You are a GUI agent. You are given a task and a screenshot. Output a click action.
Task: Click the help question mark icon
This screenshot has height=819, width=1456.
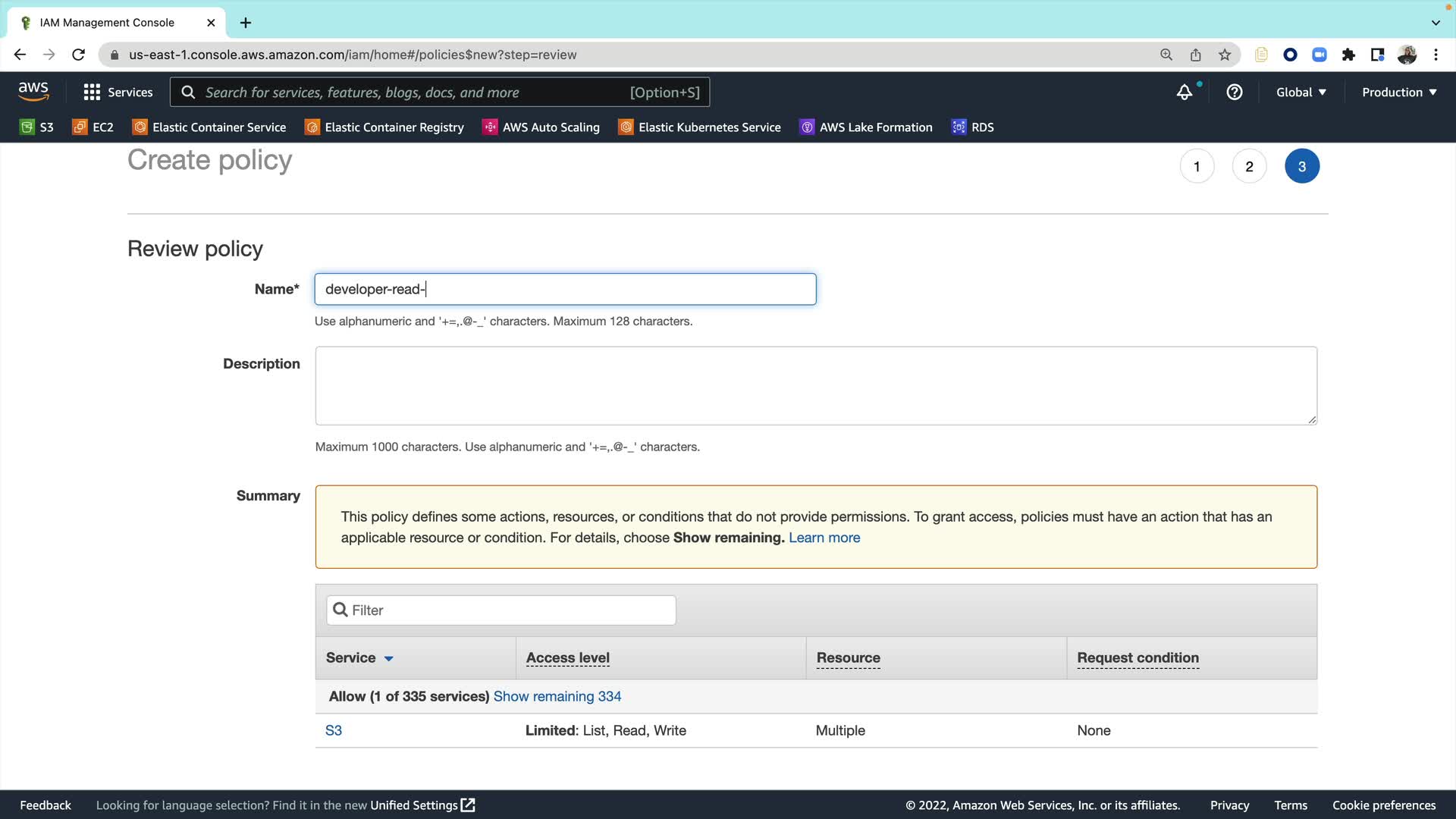coord(1234,93)
